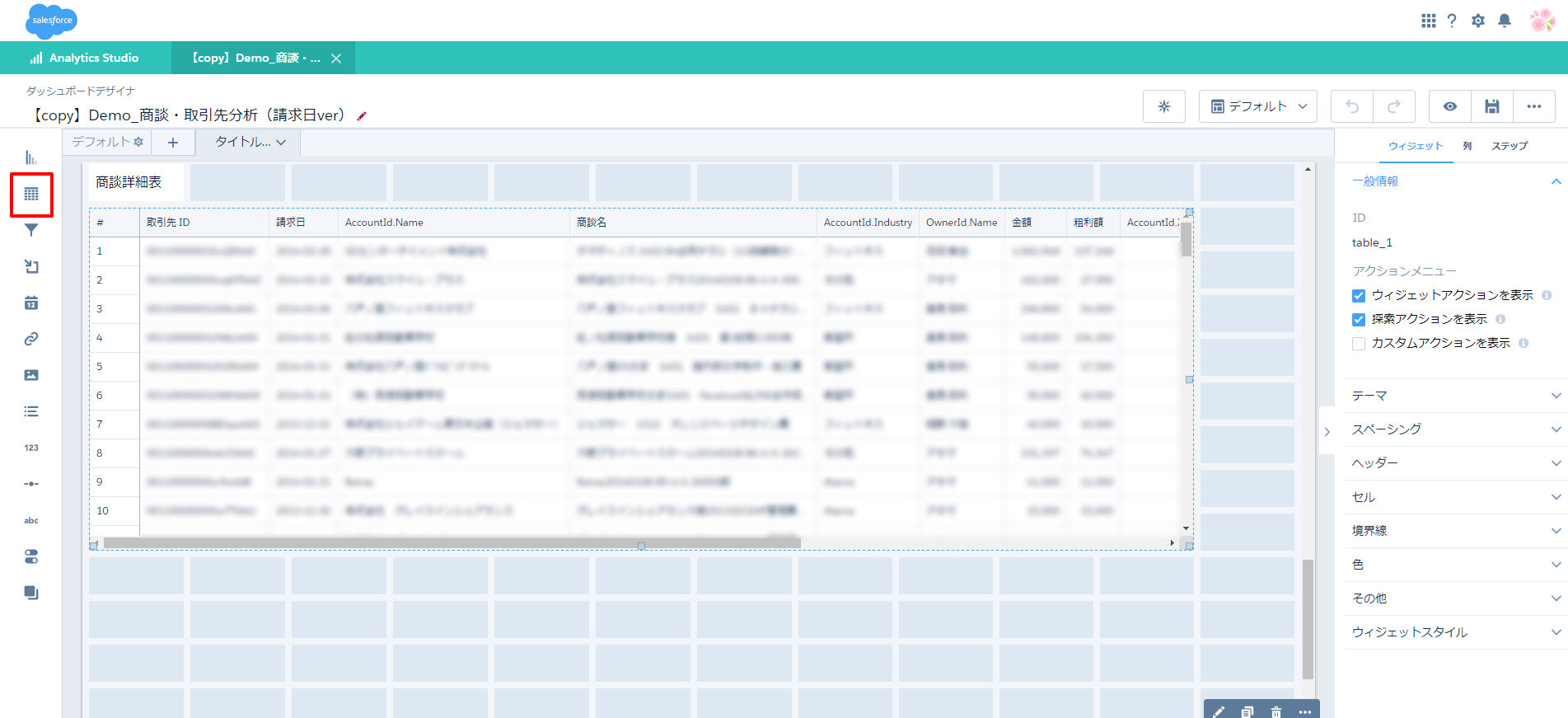1568x718 pixels.
Task: Pick the image widget icon
Action: pyautogui.click(x=31, y=375)
